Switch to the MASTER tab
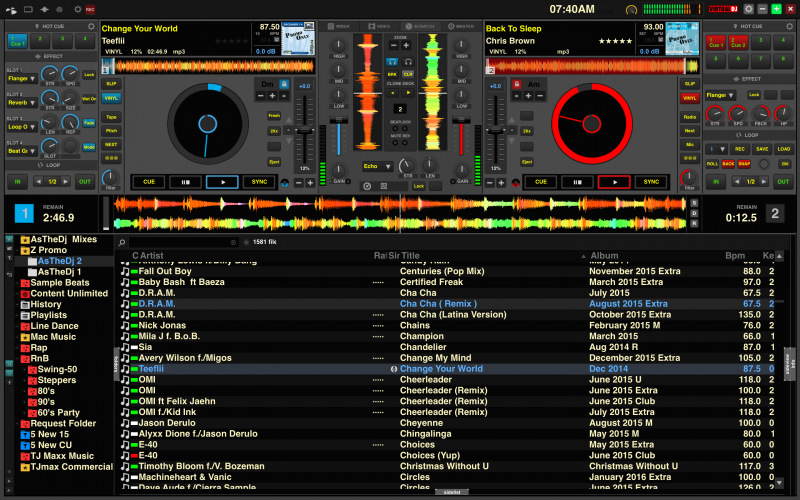 tap(461, 26)
